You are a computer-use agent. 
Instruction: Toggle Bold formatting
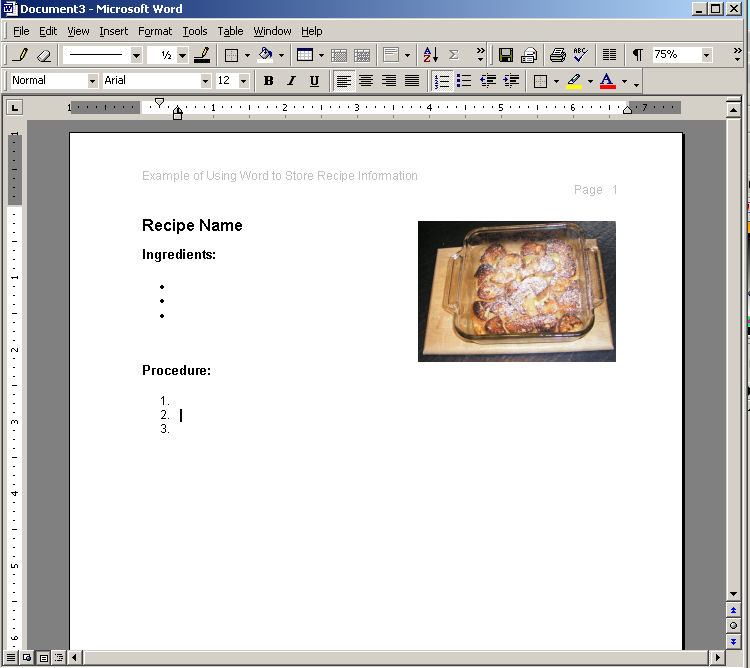click(268, 81)
